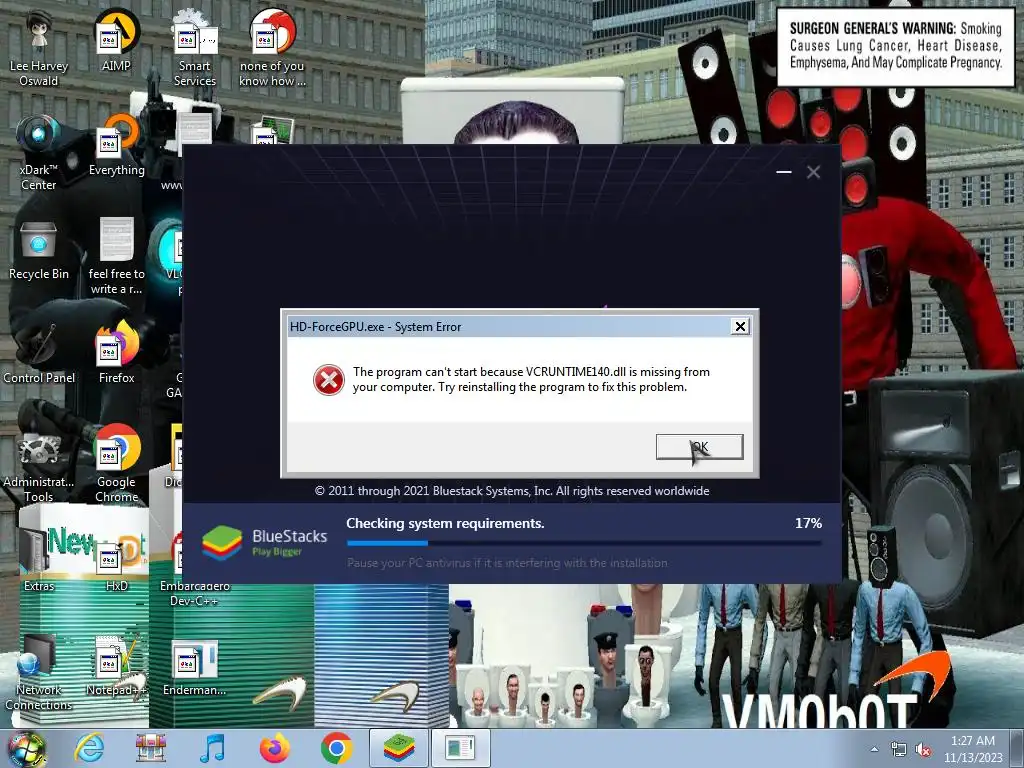Click the Bluestack Systems copyright text
Screen dimensions: 1024x768
(511, 490)
